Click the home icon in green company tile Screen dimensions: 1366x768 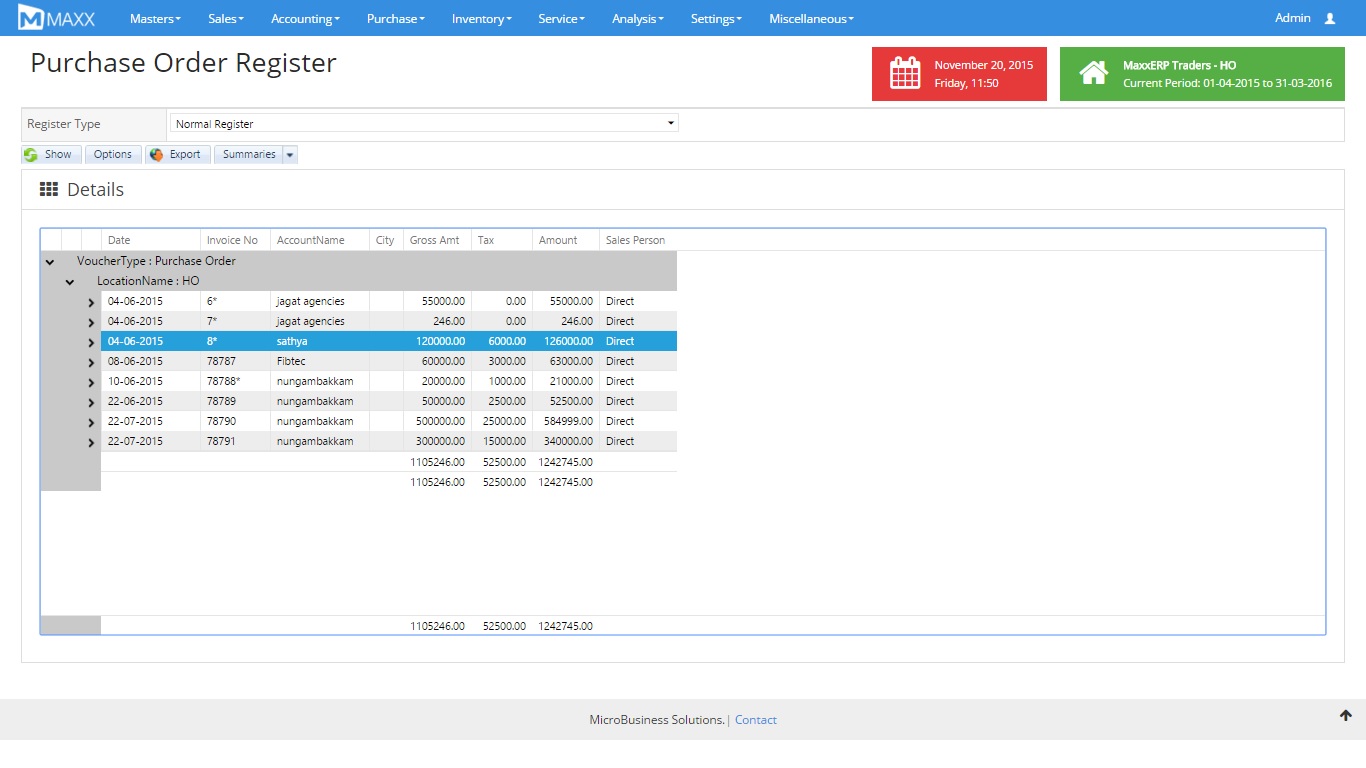pos(1093,74)
